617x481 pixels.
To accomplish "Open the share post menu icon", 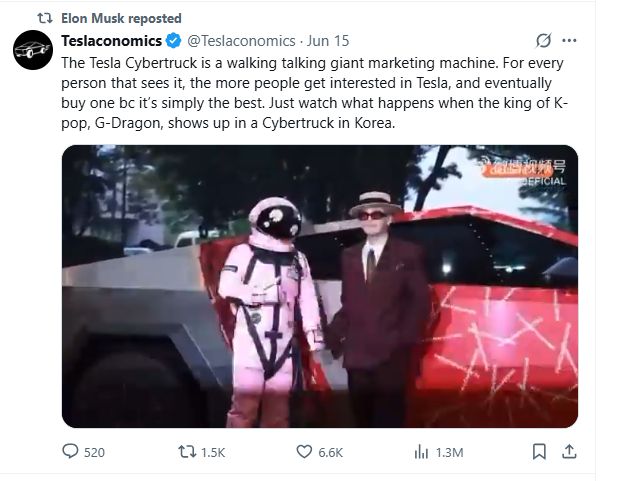I will (569, 452).
